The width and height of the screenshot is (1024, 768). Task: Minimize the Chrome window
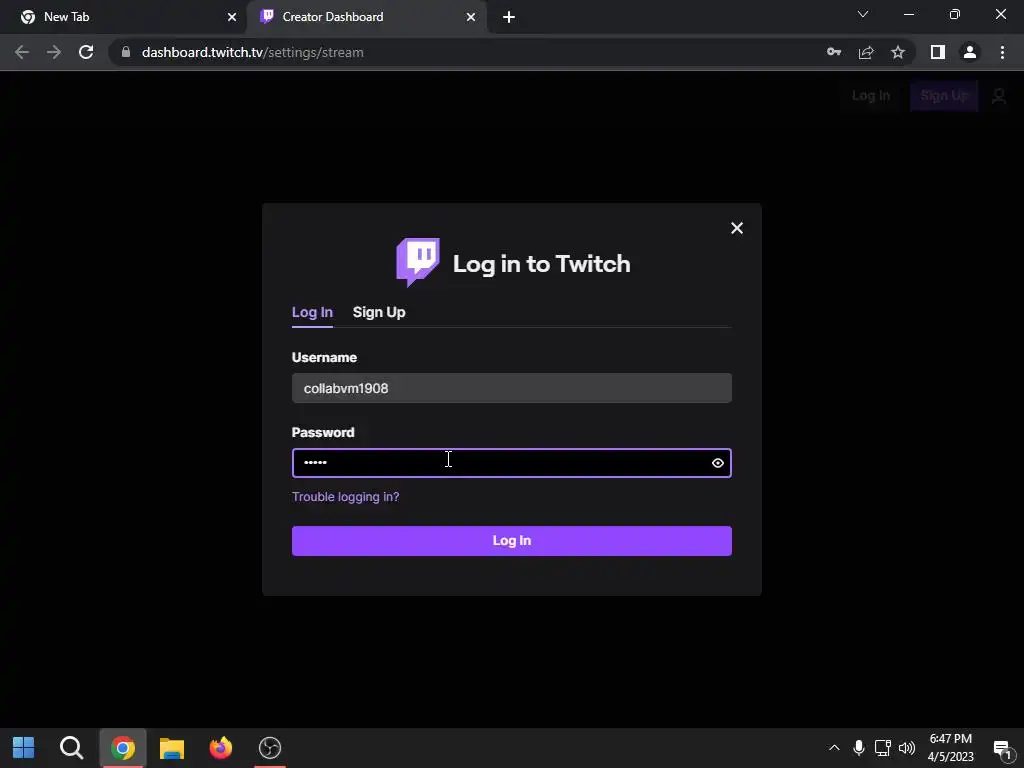click(x=909, y=14)
